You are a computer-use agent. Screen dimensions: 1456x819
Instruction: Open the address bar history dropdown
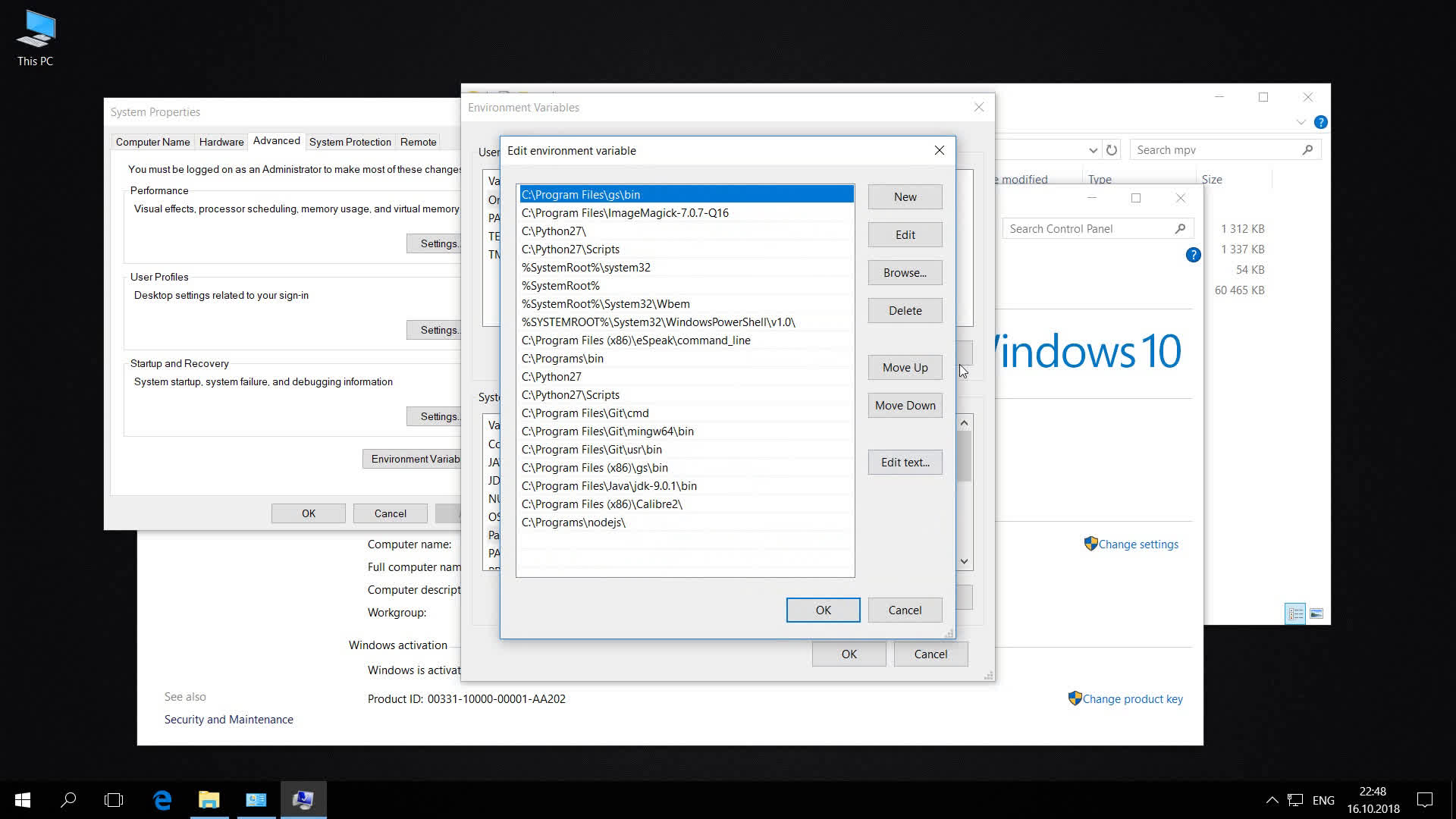click(x=1092, y=149)
